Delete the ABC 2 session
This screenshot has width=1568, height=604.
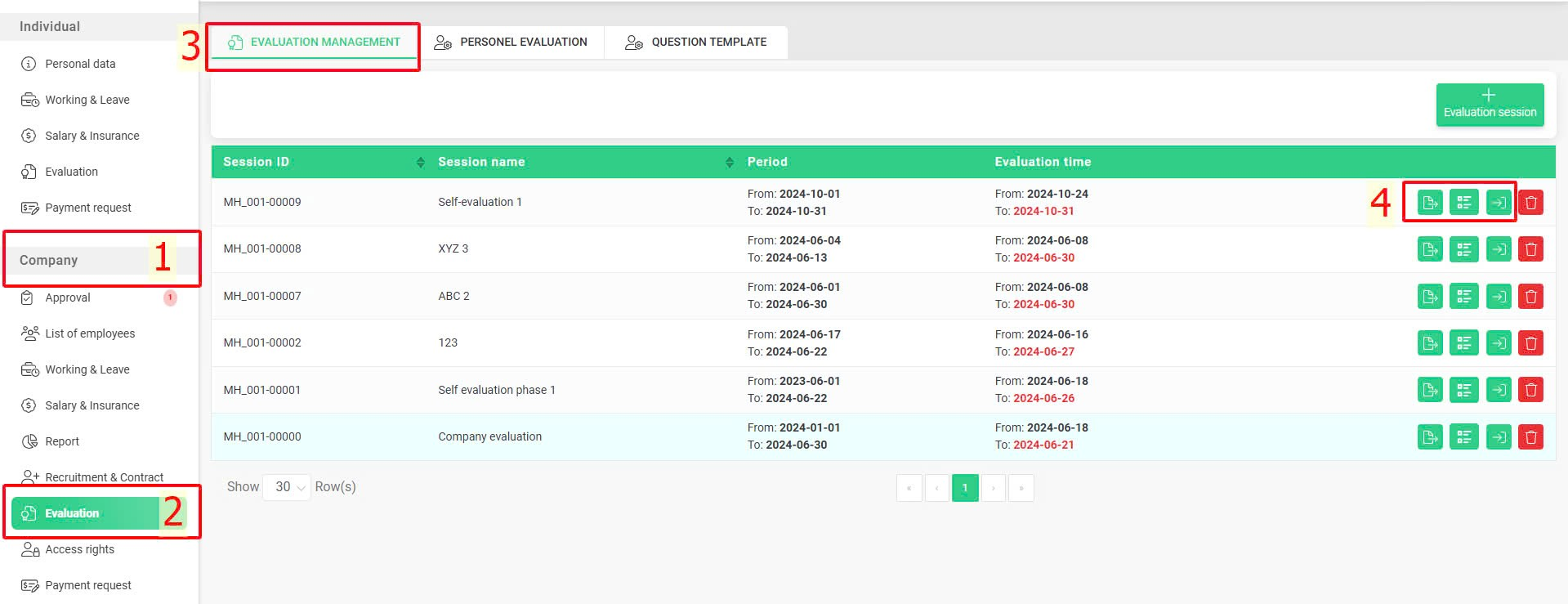[1530, 296]
